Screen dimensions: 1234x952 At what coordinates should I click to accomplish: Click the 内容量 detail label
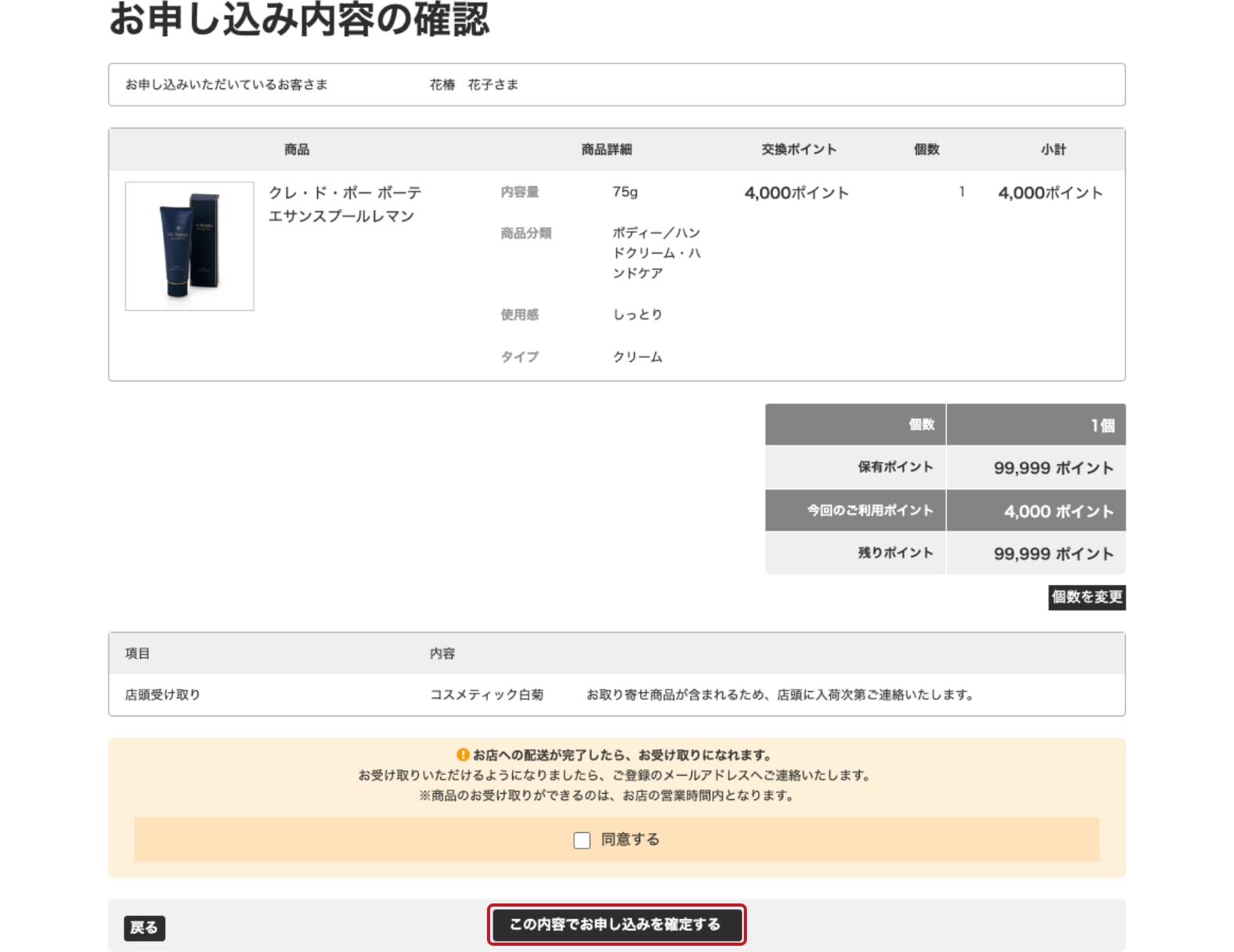[519, 192]
